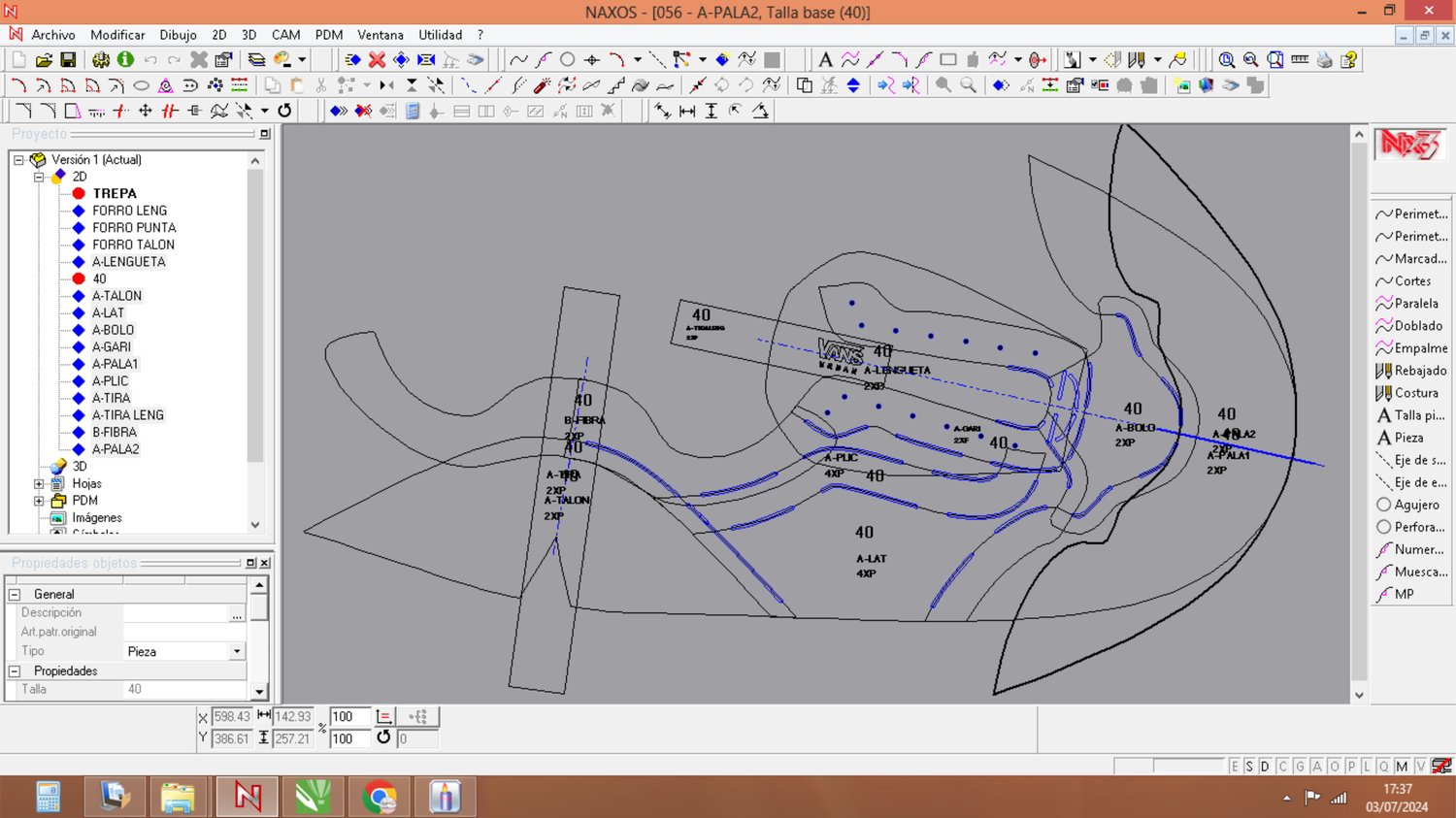Screen dimensions: 1456x818
Task: Select Rebajado in the right panel
Action: tap(1410, 371)
